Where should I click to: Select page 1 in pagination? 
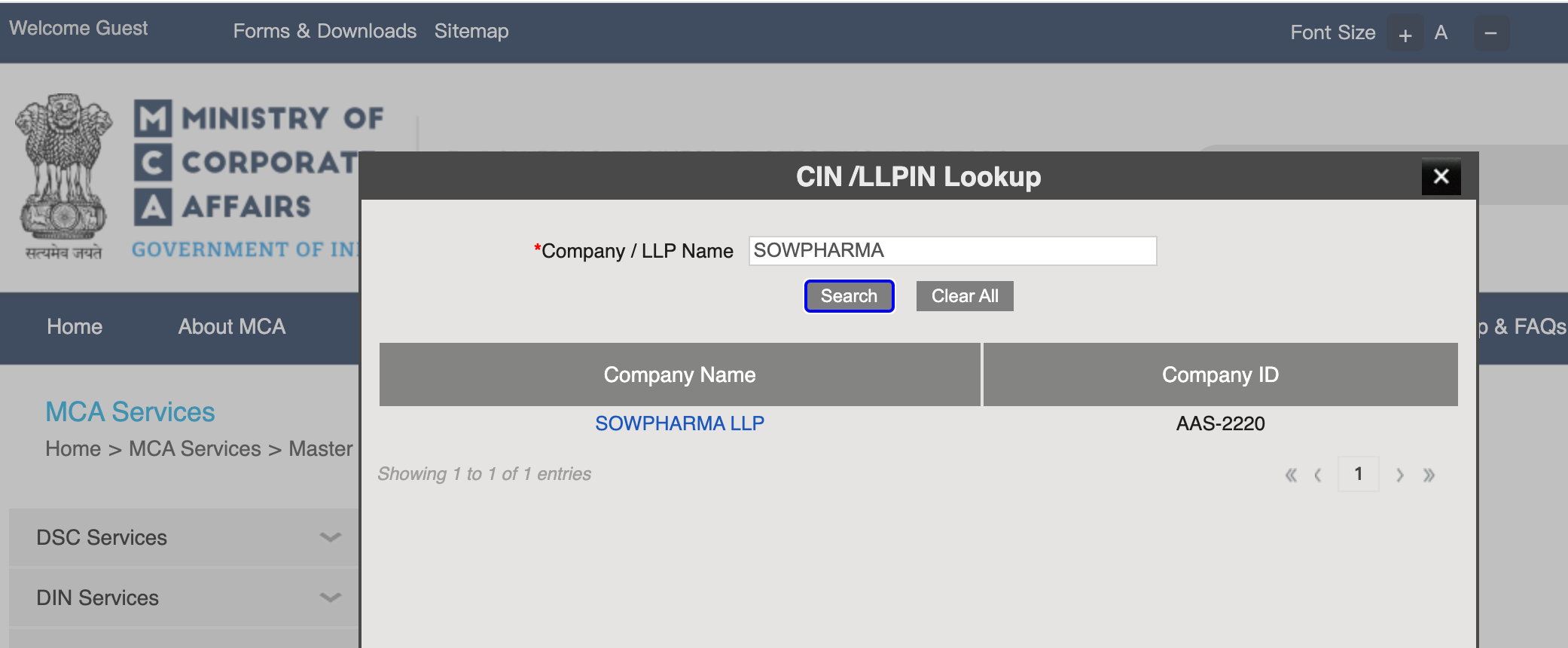[1358, 474]
